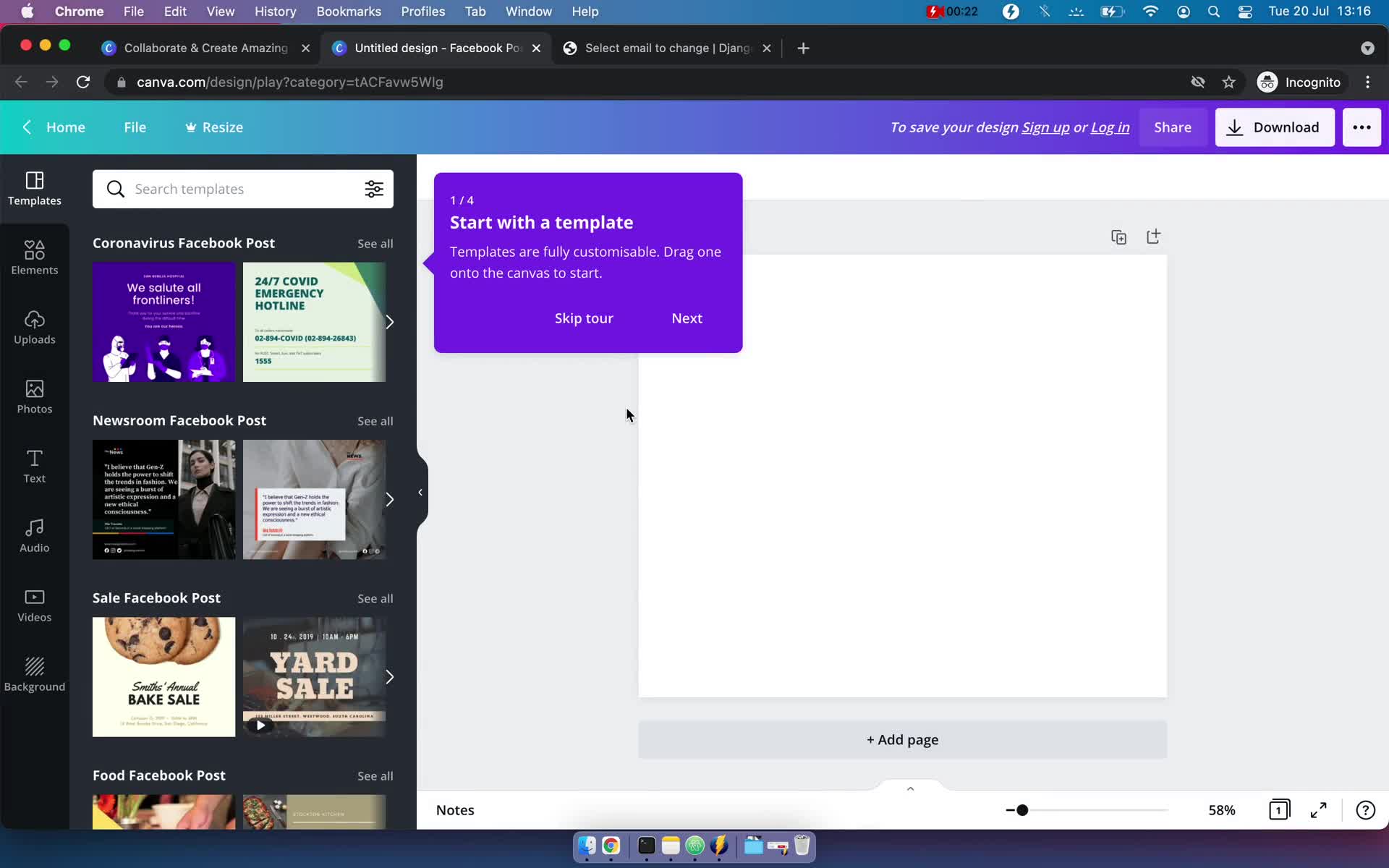Open the template search filters
Screen dimensions: 1389x868
(373, 189)
